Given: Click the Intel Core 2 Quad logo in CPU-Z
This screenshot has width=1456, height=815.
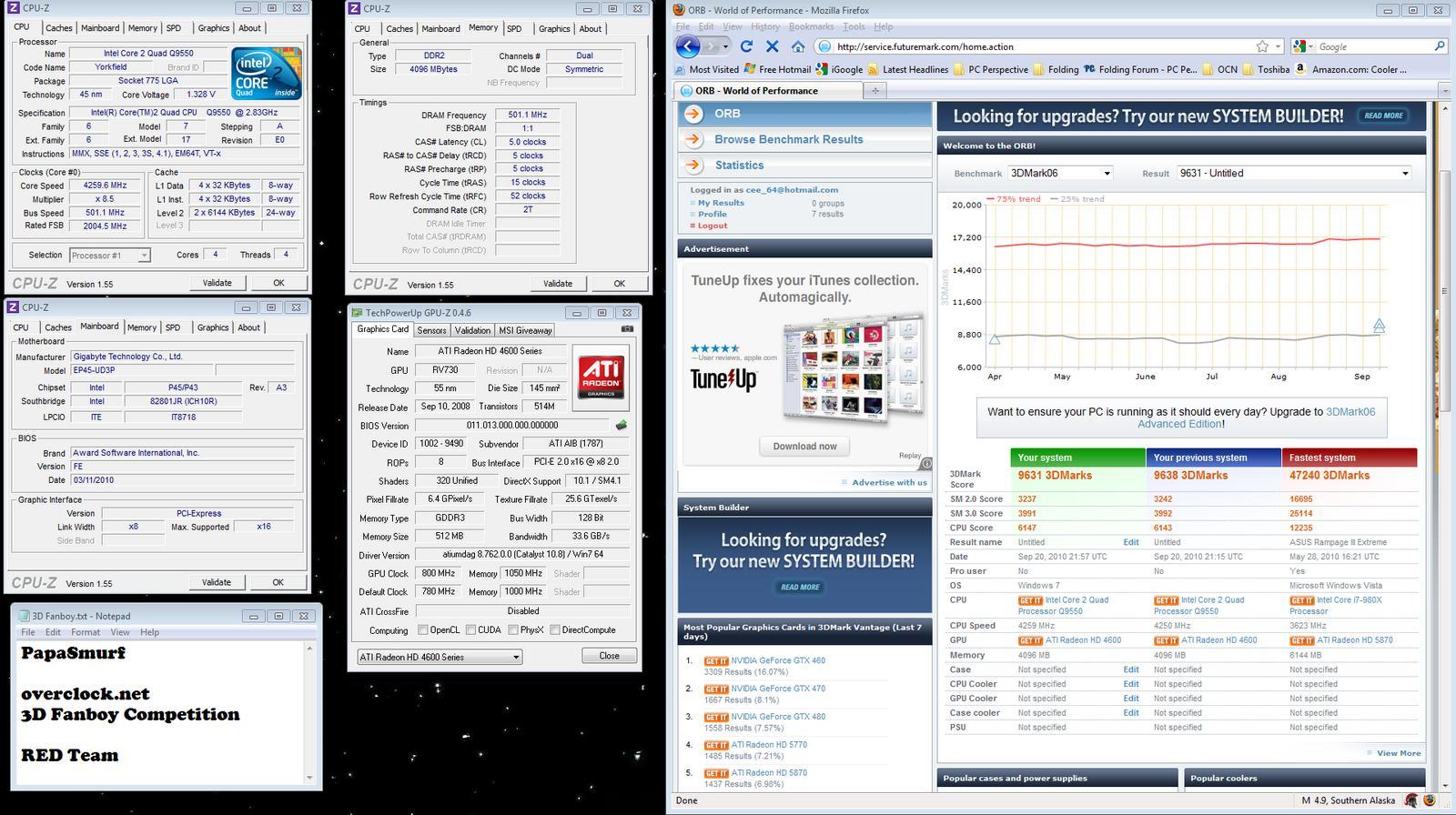Looking at the screenshot, I should coord(266,74).
